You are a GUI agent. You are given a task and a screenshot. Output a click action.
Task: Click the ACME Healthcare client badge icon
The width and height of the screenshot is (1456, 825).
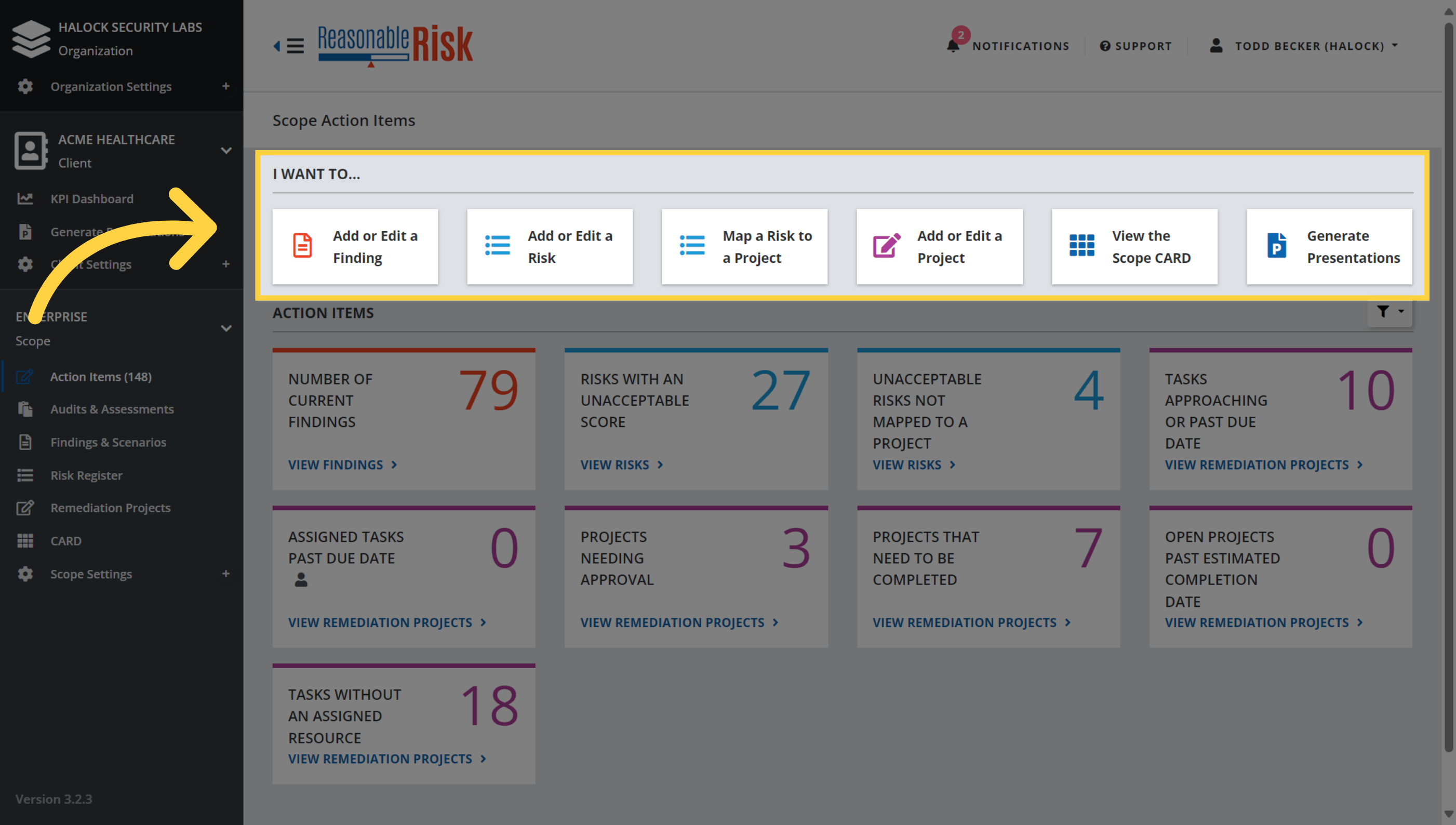tap(31, 150)
